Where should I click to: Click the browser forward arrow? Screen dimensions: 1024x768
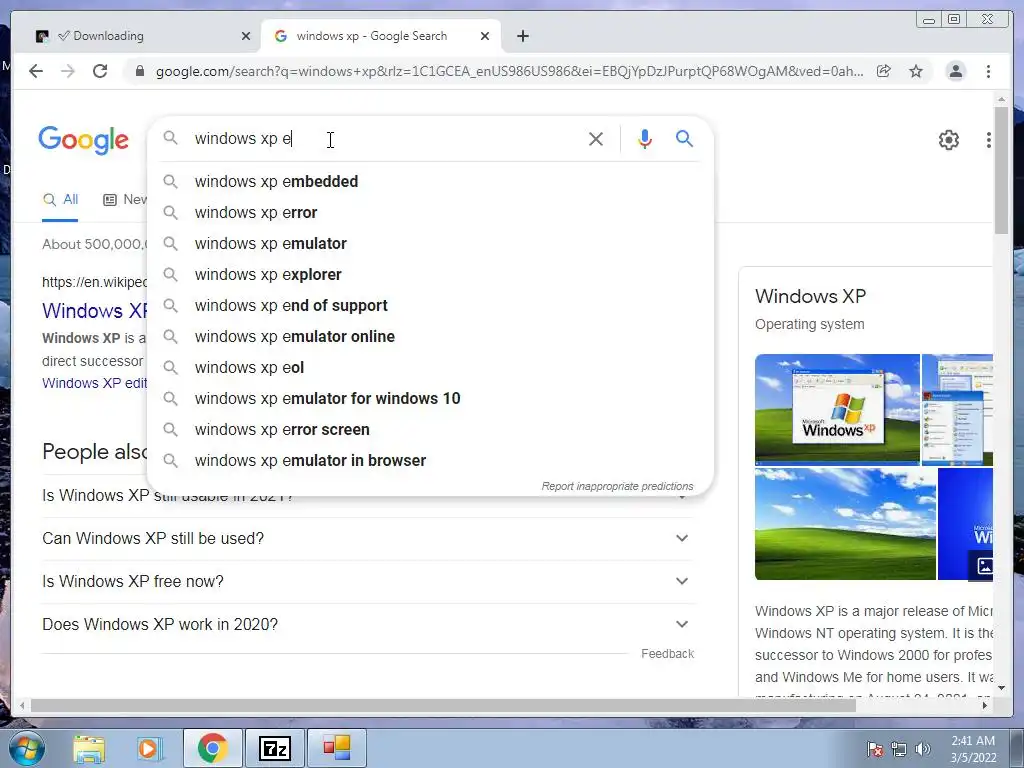[68, 71]
